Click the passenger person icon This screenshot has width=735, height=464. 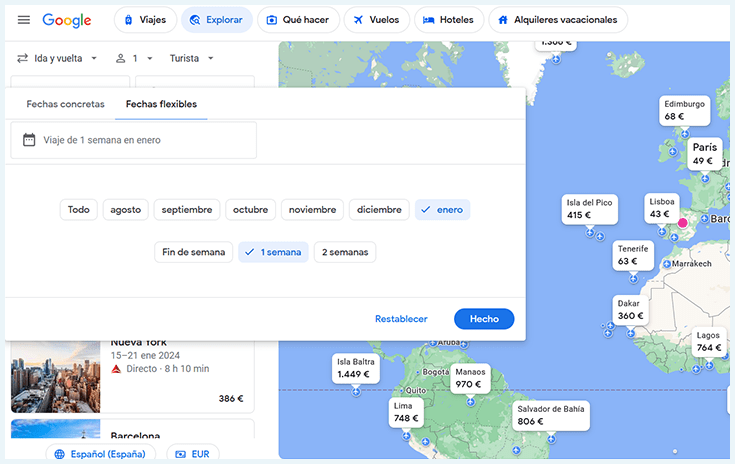(120, 58)
